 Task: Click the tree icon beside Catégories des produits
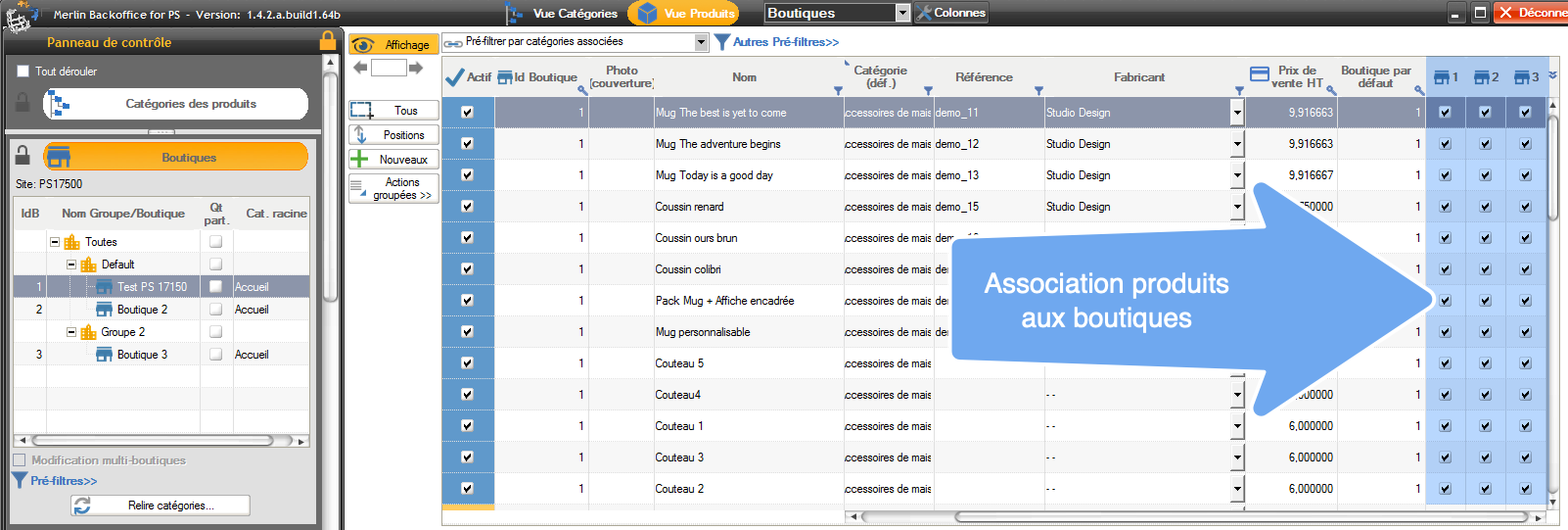point(59,103)
